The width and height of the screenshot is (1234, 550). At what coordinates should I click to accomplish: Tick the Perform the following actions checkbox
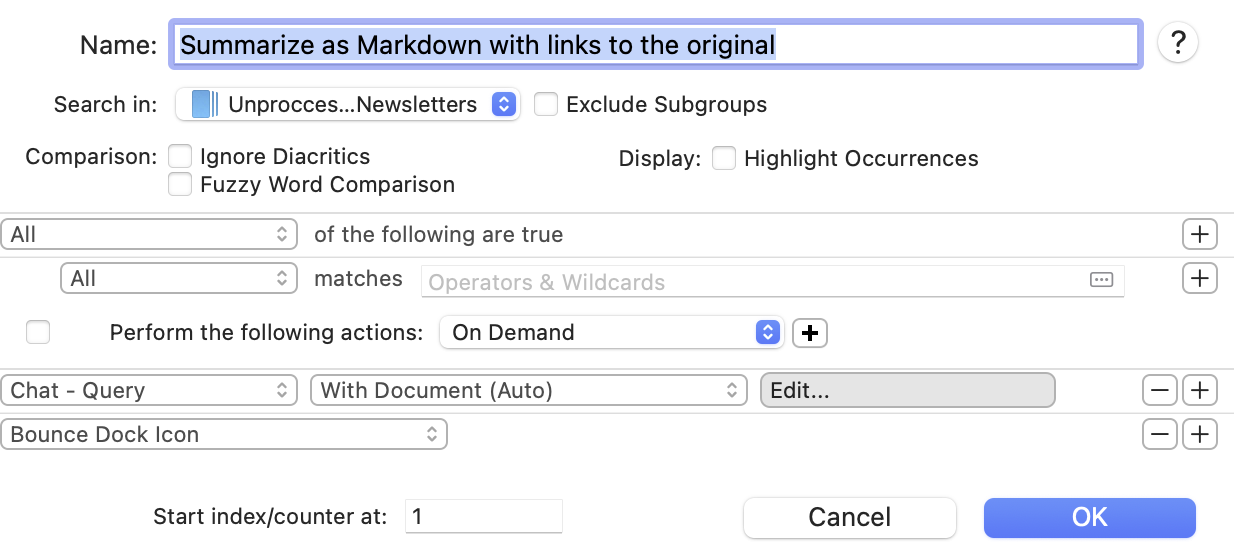(38, 333)
